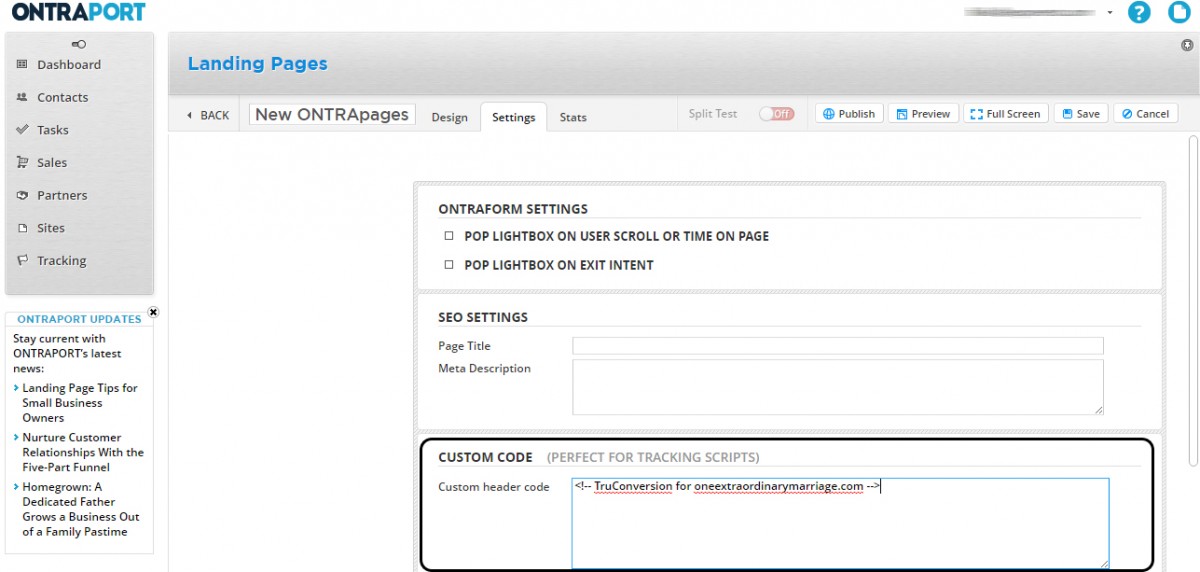Edit the New ONTRApages name field
This screenshot has height=572, width=1200.
coord(332,114)
